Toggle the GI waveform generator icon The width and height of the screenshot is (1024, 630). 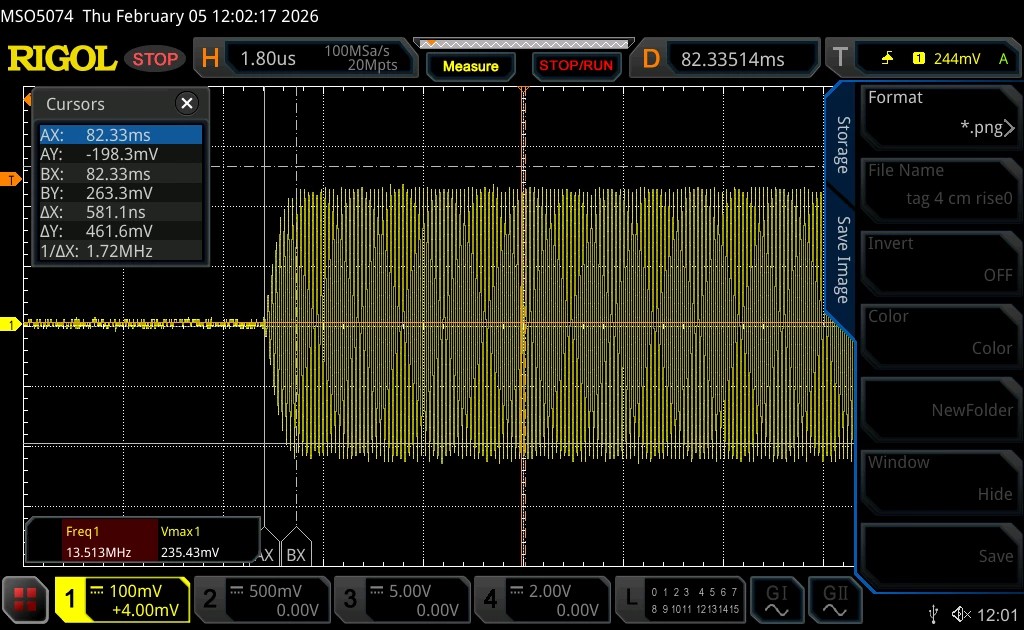(776, 600)
